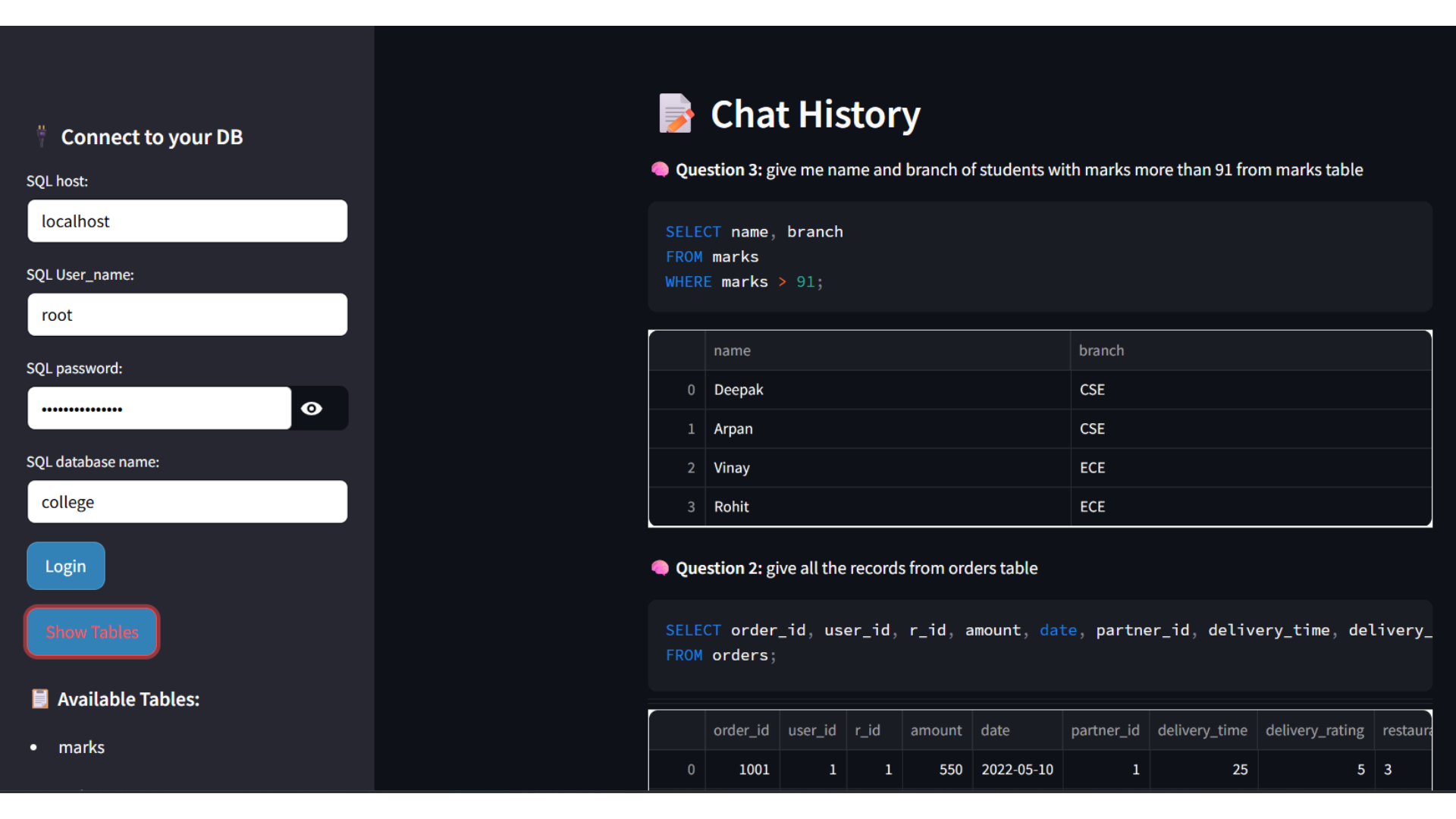Click the 'SQL host:' label

[x=57, y=181]
